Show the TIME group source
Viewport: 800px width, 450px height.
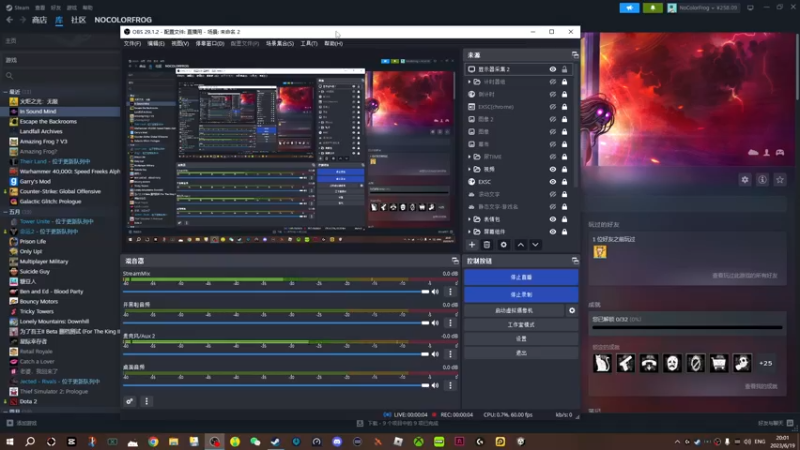coord(553,157)
